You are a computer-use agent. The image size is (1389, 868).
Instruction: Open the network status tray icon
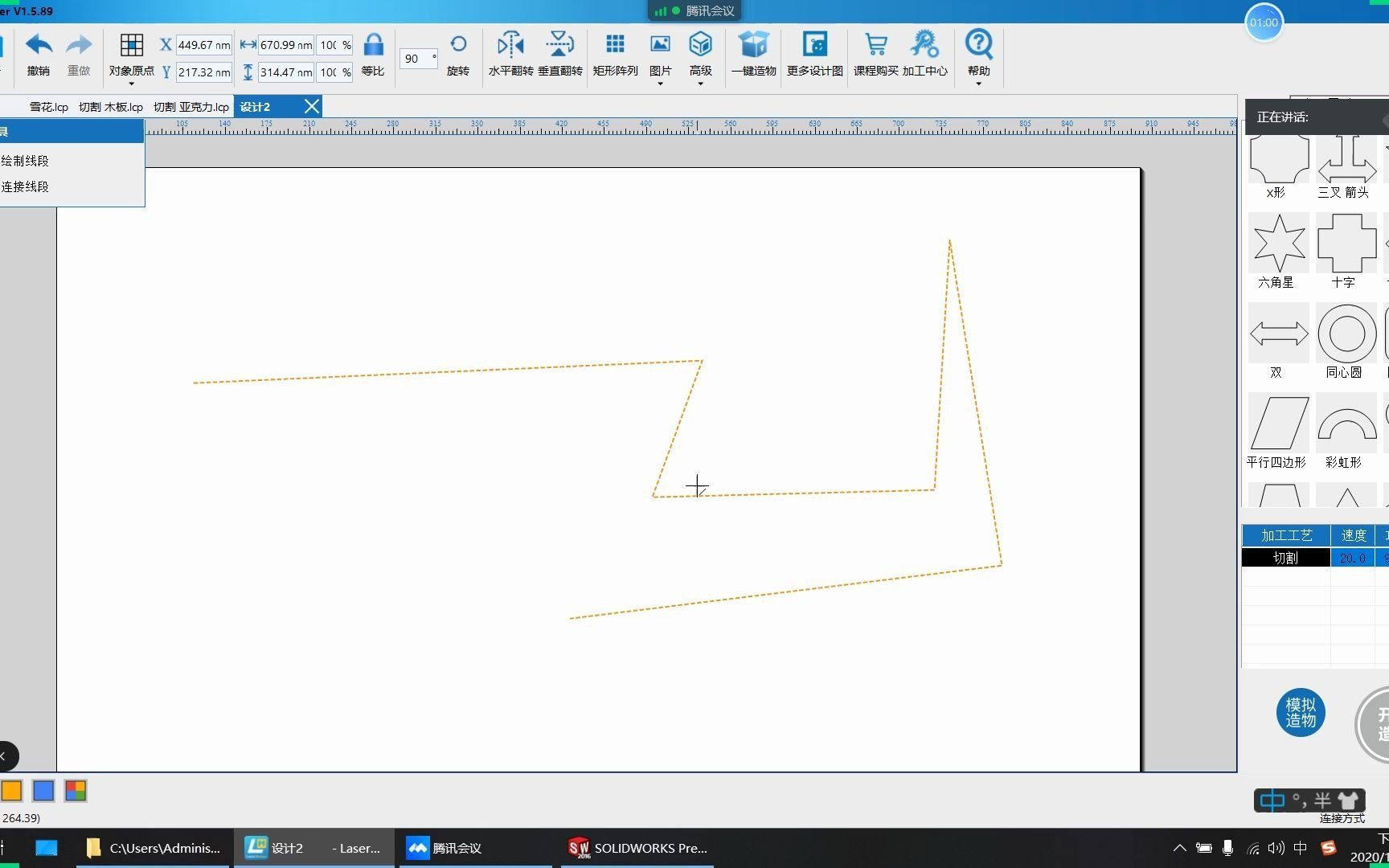pyautogui.click(x=1252, y=848)
